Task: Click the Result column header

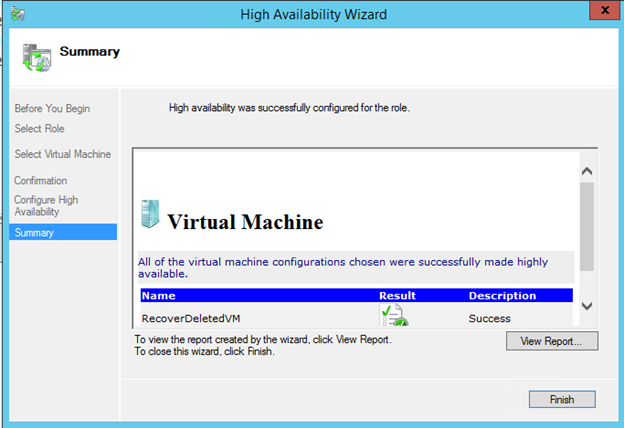Action: click(x=397, y=296)
